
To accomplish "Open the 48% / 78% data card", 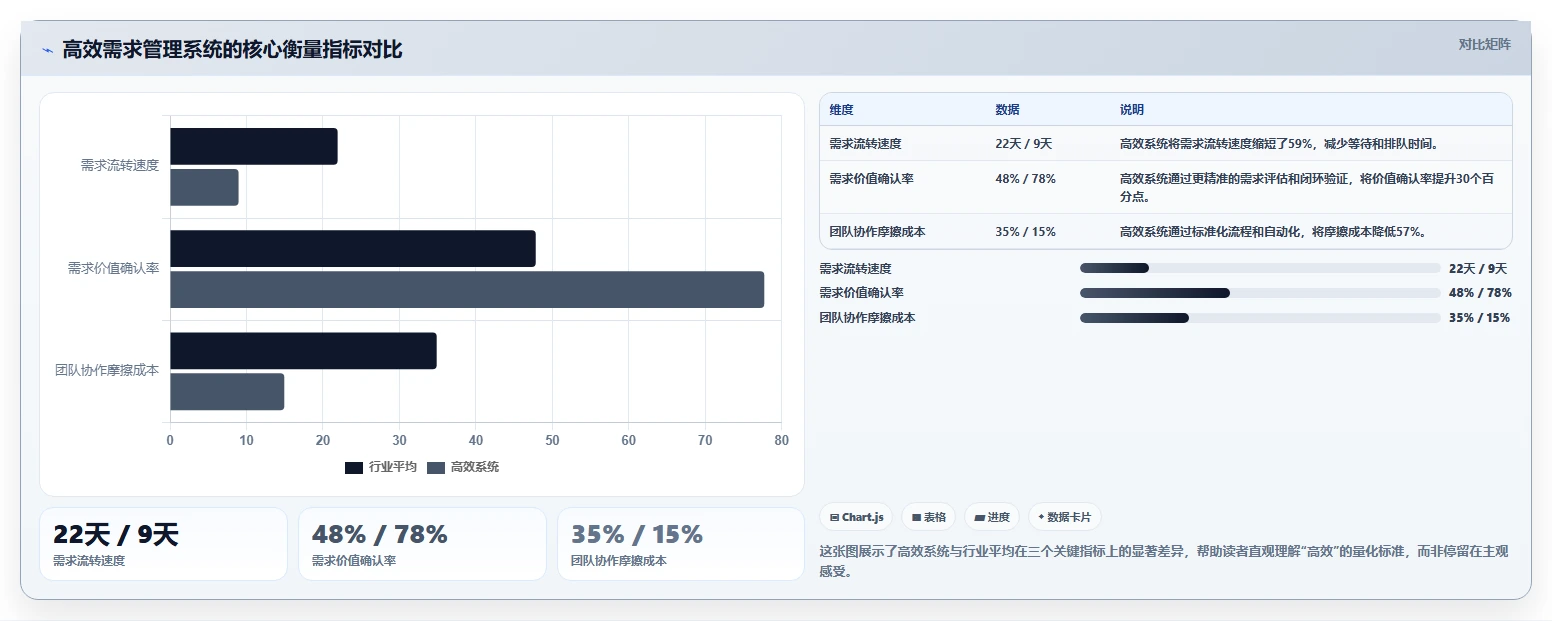I will pos(422,544).
